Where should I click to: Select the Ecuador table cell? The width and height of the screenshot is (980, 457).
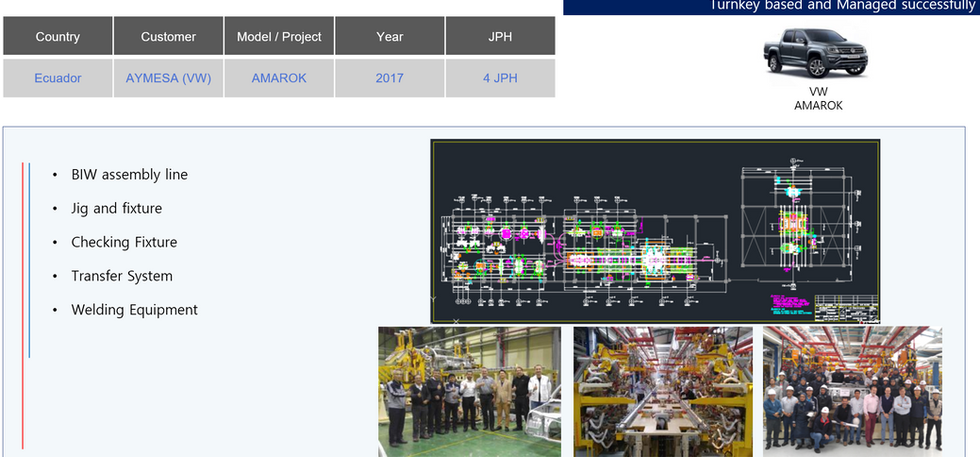click(58, 78)
